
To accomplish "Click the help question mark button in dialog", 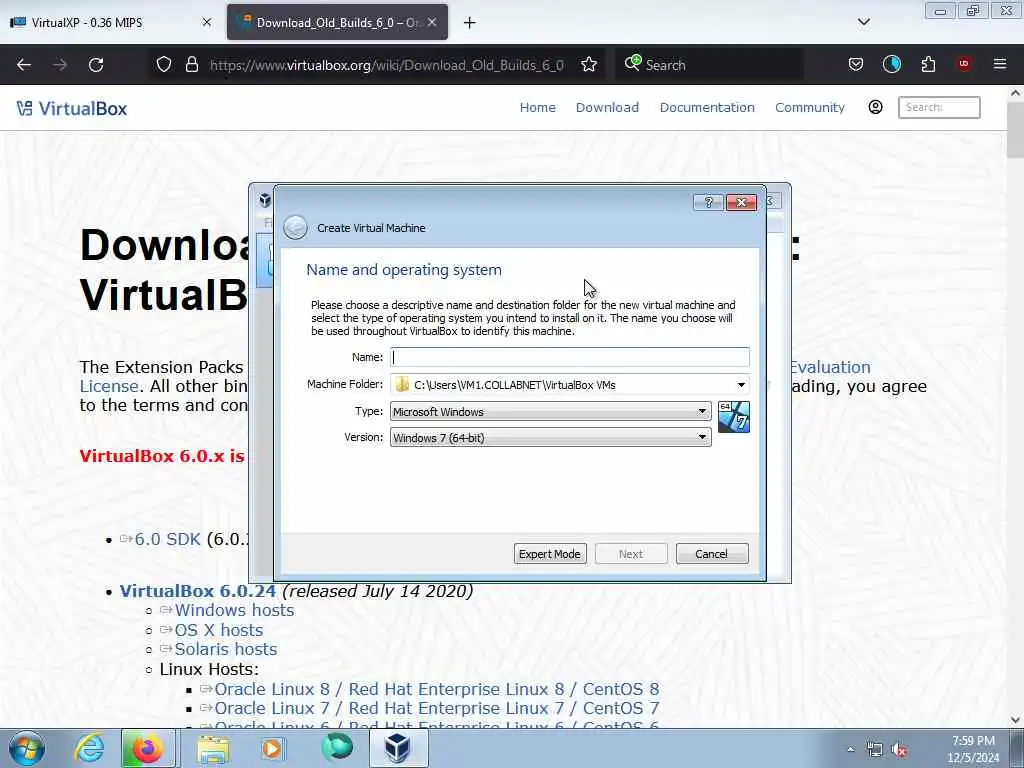I will (709, 202).
